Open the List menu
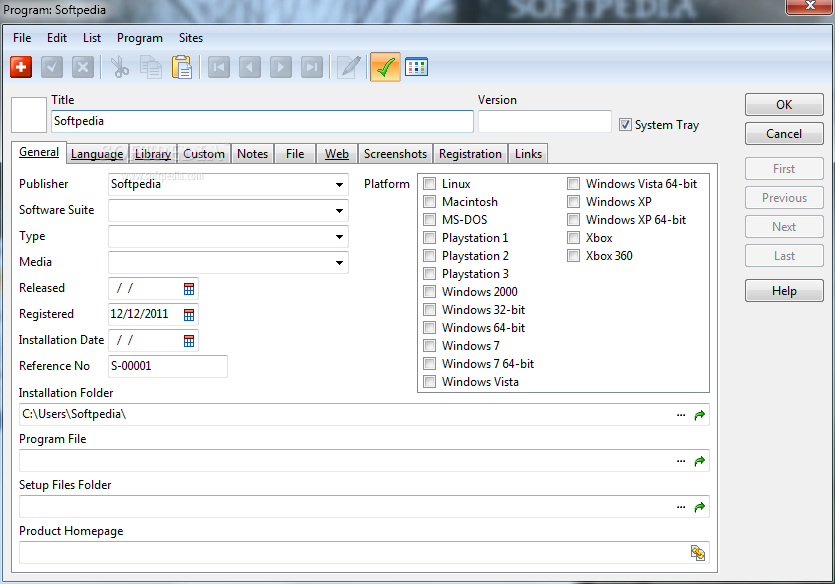The width and height of the screenshot is (835, 584). [92, 38]
